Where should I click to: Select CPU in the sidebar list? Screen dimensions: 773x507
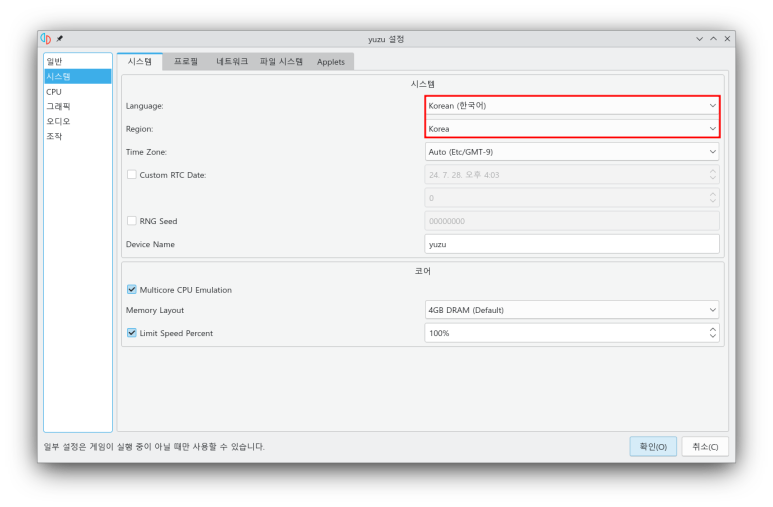[78, 92]
